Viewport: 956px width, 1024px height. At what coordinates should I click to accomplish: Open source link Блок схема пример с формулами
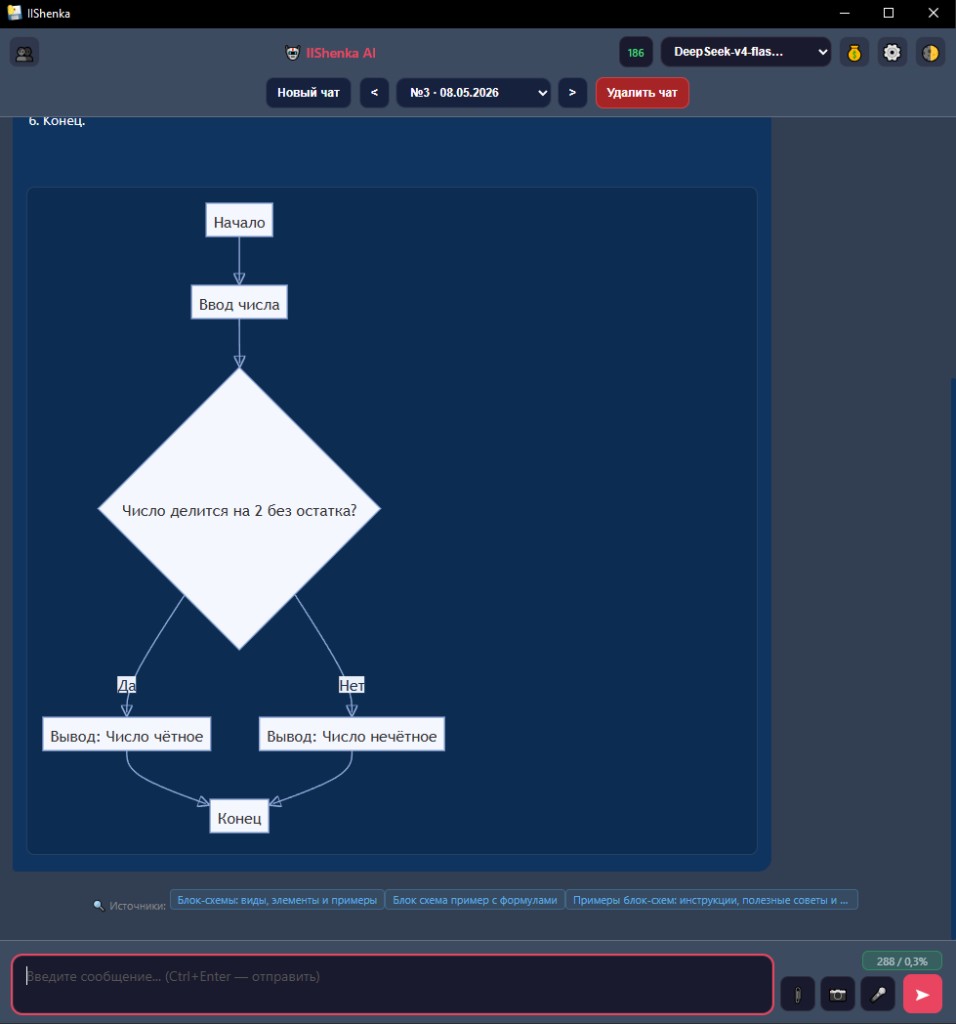475,900
